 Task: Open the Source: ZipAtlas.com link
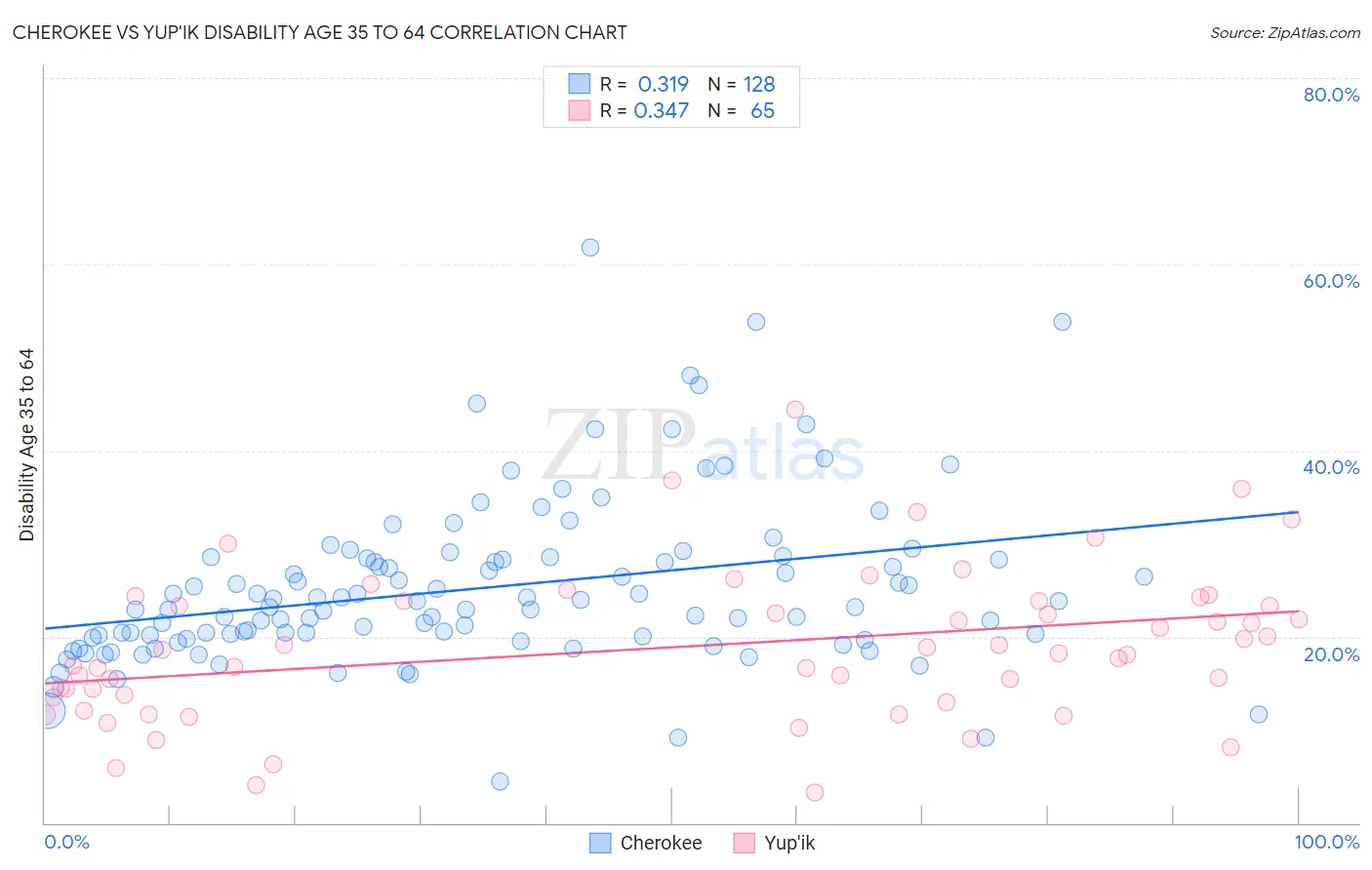pyautogui.click(x=1285, y=32)
